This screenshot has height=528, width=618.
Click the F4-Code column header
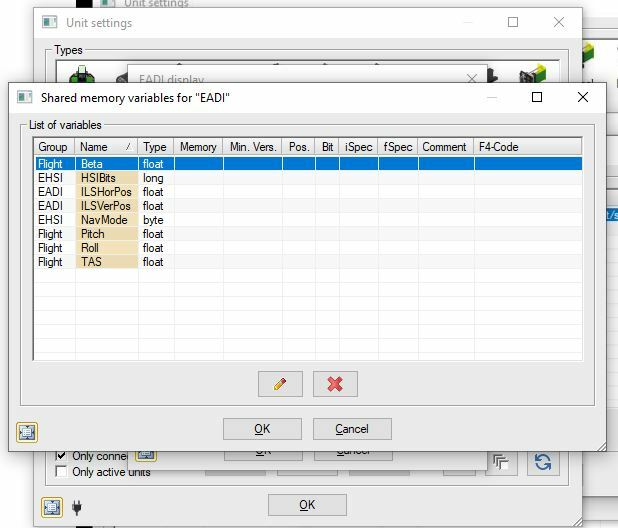click(x=527, y=147)
